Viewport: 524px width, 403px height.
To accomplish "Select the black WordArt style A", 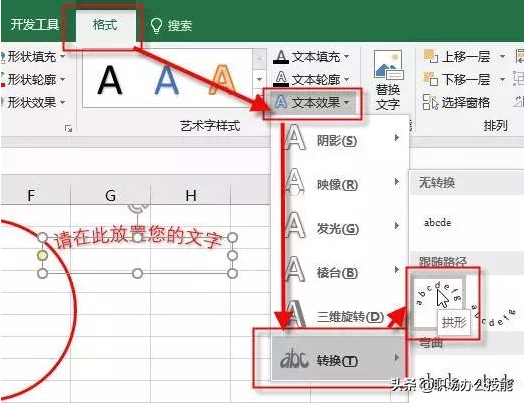I will 110,80.
